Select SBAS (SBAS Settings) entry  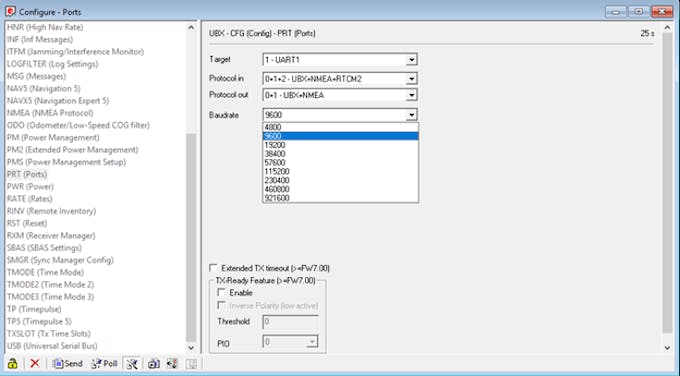point(44,248)
